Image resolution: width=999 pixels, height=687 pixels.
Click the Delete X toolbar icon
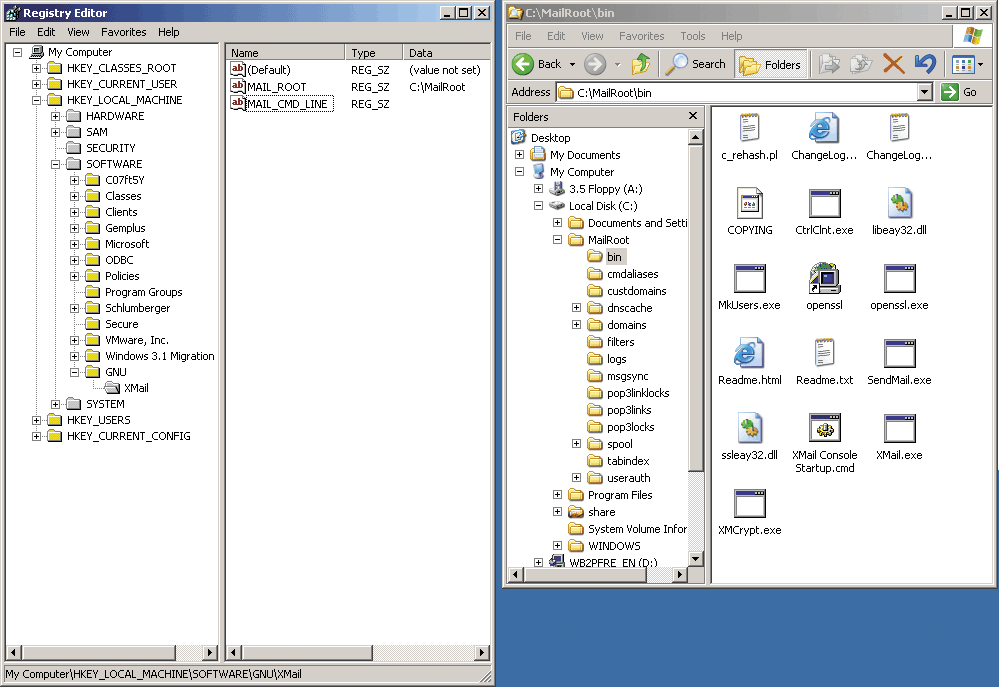[x=893, y=64]
